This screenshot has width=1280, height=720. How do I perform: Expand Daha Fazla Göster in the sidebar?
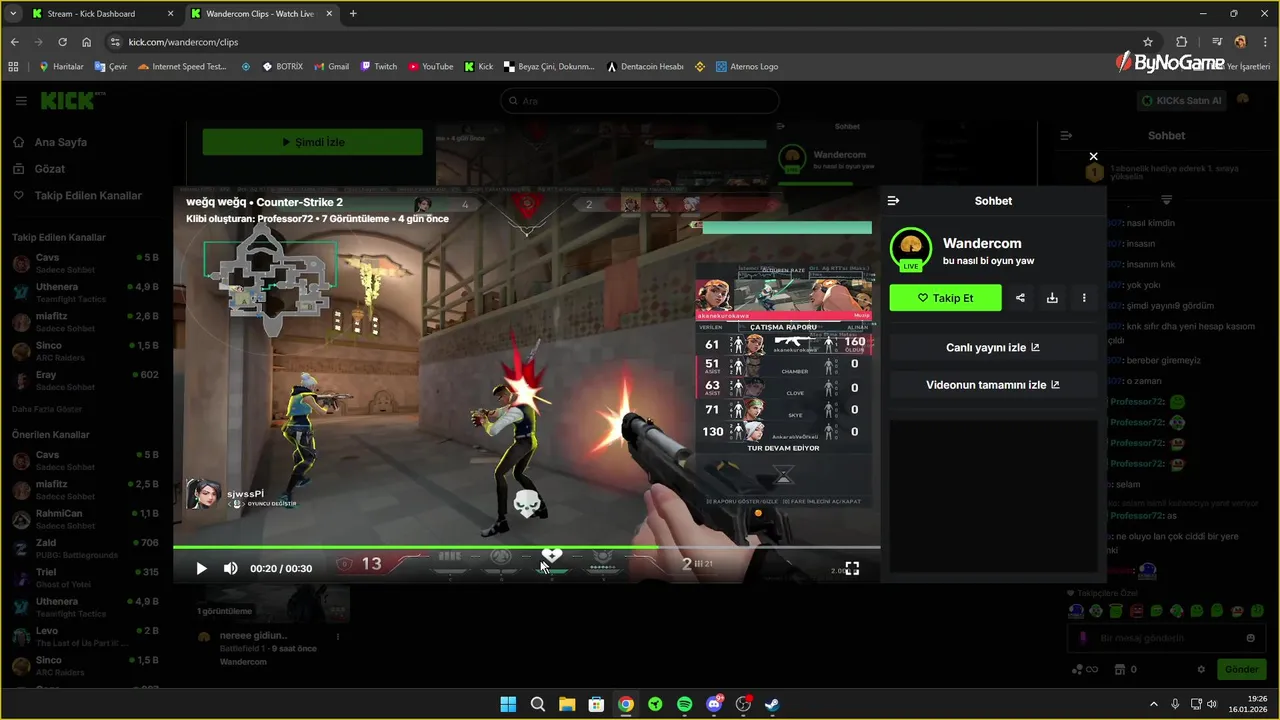click(x=47, y=410)
